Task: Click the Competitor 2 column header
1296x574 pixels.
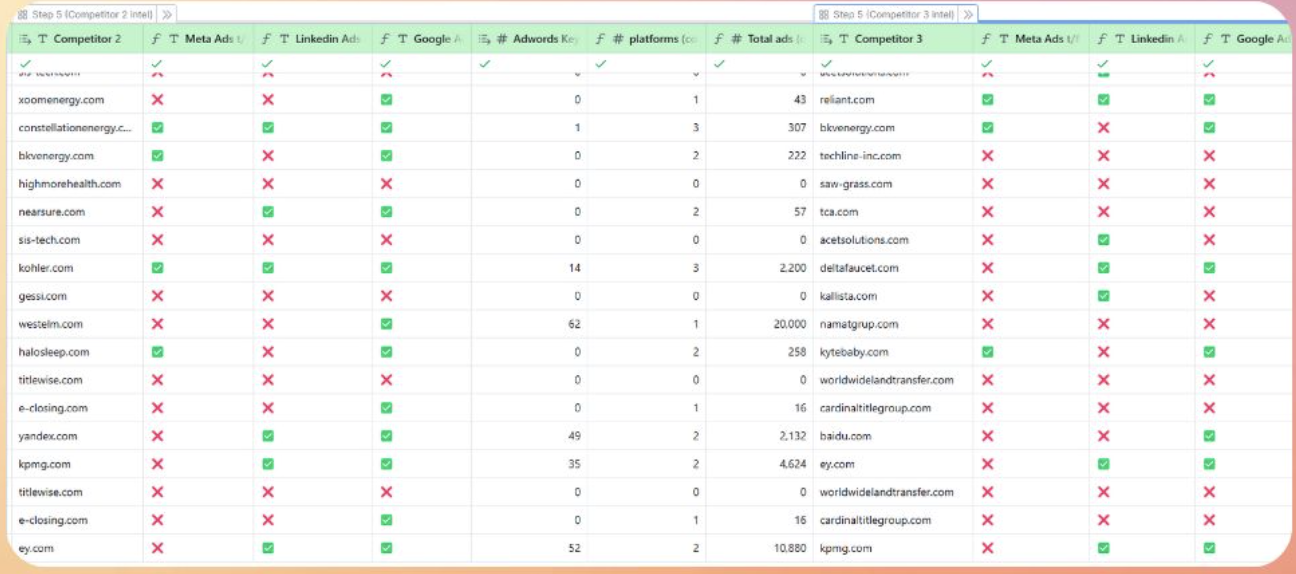Action: coord(87,39)
